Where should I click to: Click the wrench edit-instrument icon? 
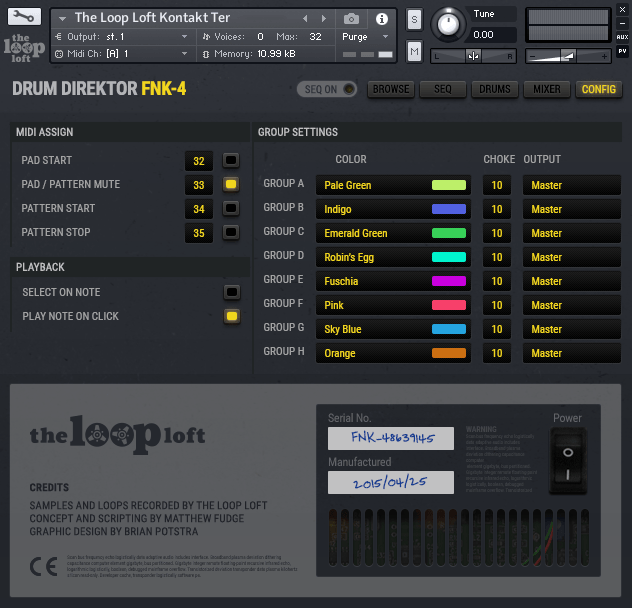coord(22,17)
